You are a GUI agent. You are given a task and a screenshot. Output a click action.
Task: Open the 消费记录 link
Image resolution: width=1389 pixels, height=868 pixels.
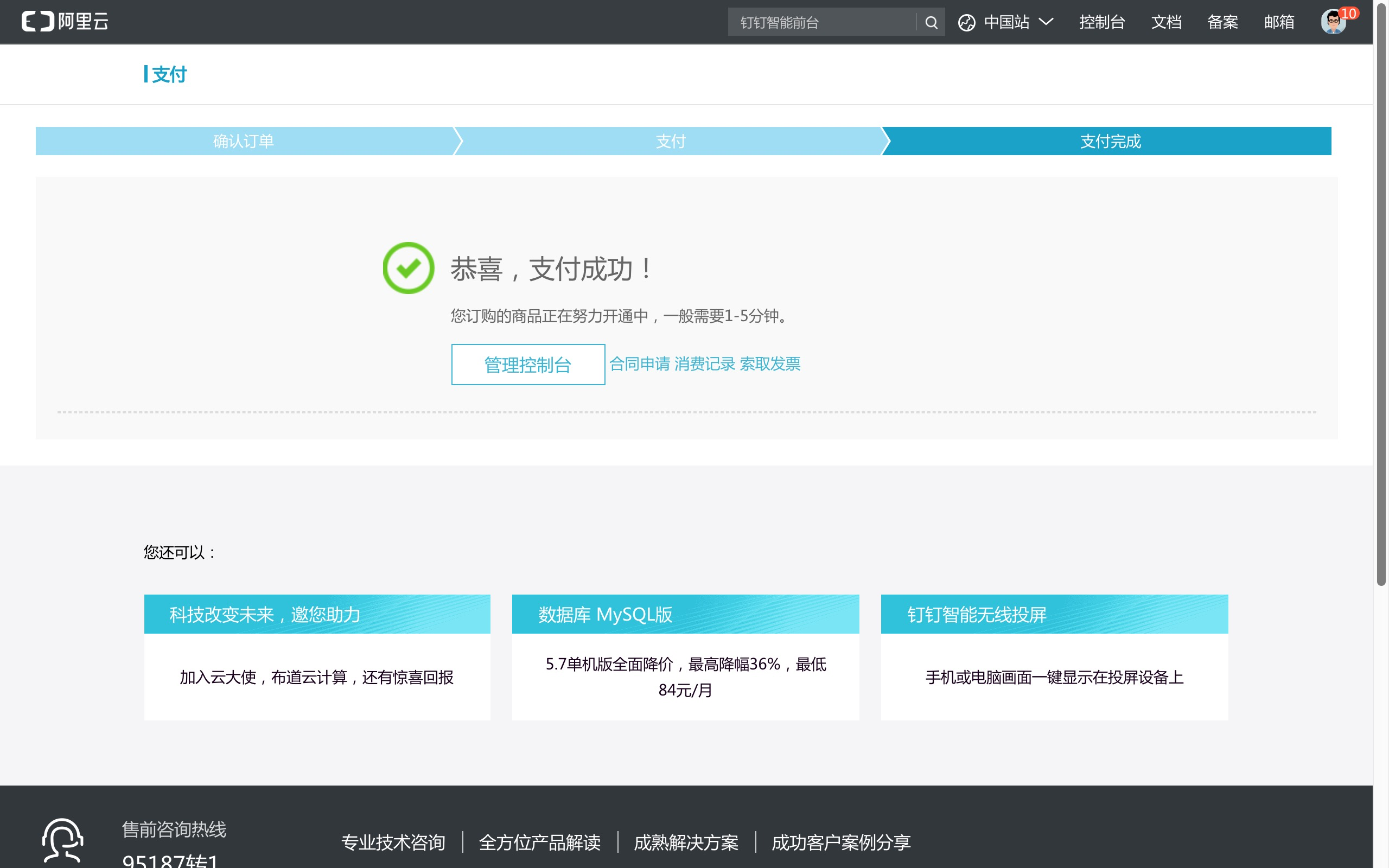tap(704, 364)
